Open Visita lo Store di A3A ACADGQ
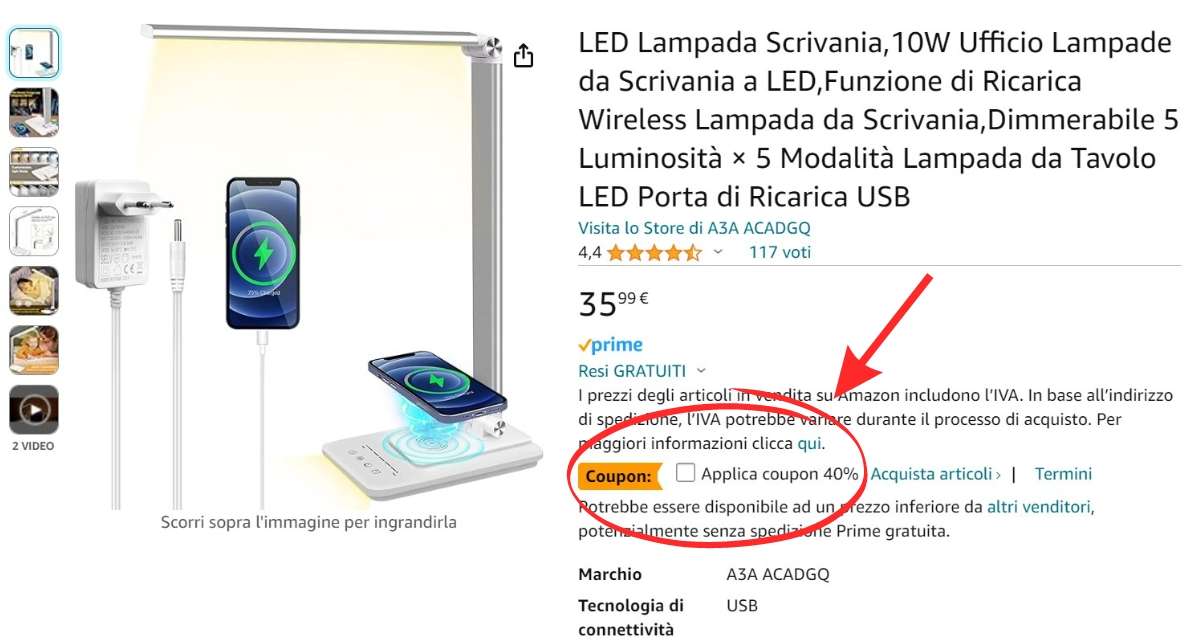 coord(694,228)
